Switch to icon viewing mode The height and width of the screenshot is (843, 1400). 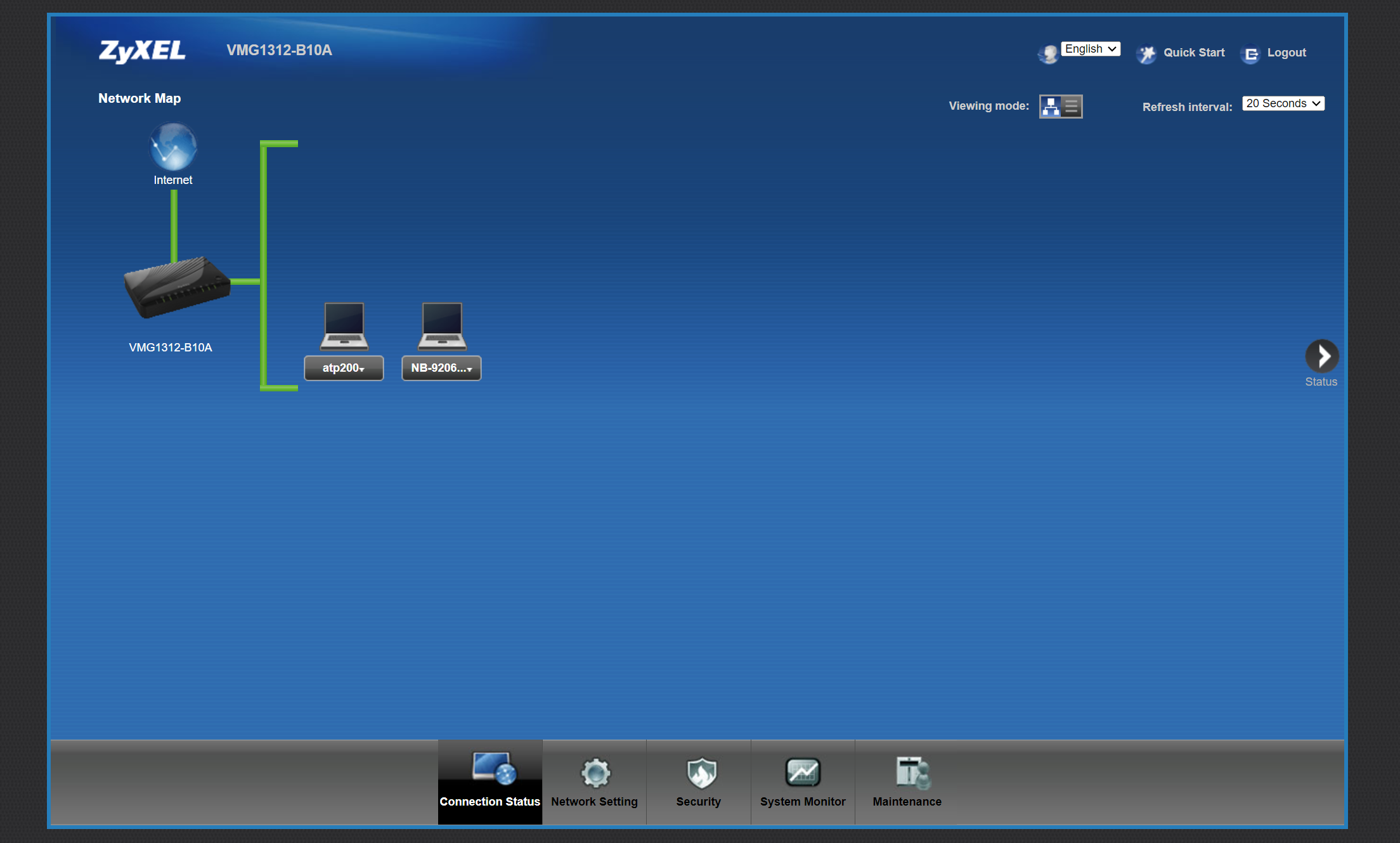pos(1051,107)
